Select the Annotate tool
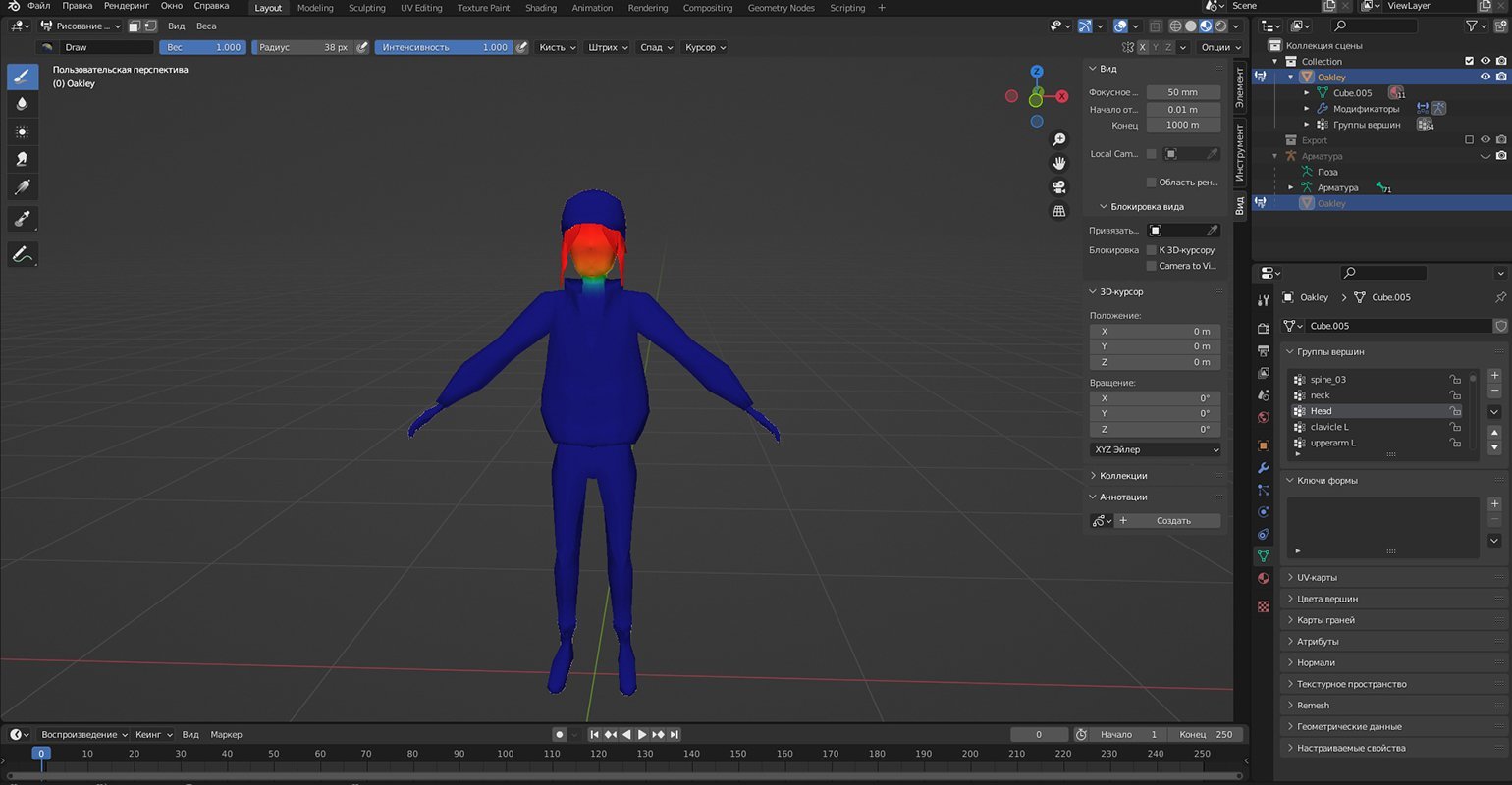Screen dimensions: 1512x785 click(x=23, y=254)
